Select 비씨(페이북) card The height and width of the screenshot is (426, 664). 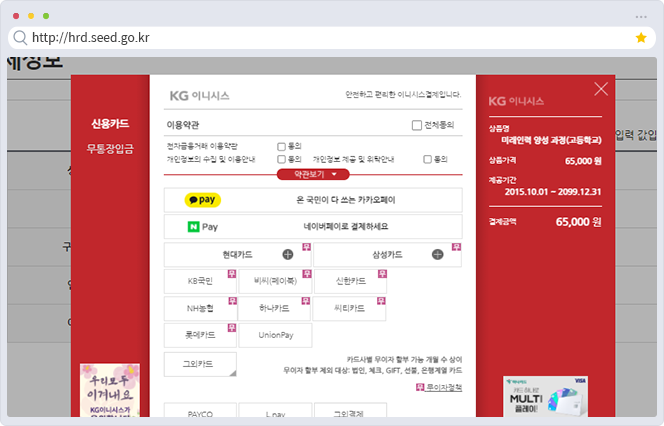[x=275, y=281]
